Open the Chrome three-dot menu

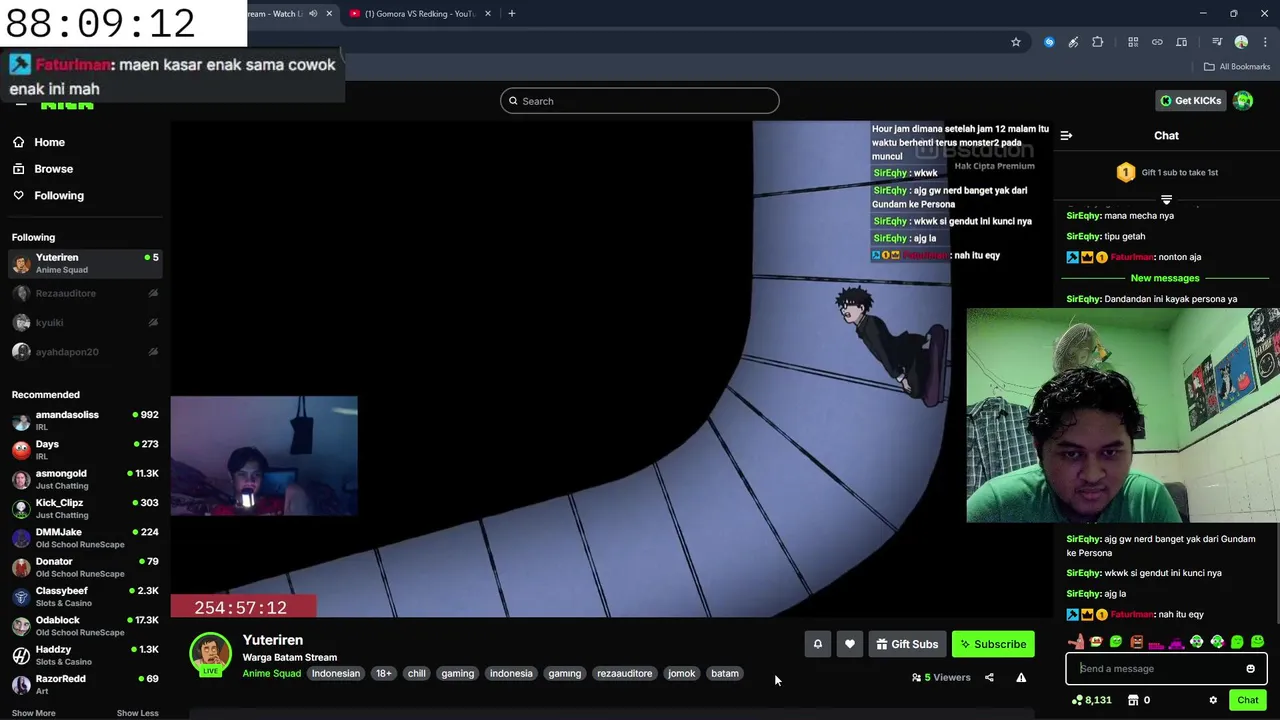pyautogui.click(x=1265, y=42)
